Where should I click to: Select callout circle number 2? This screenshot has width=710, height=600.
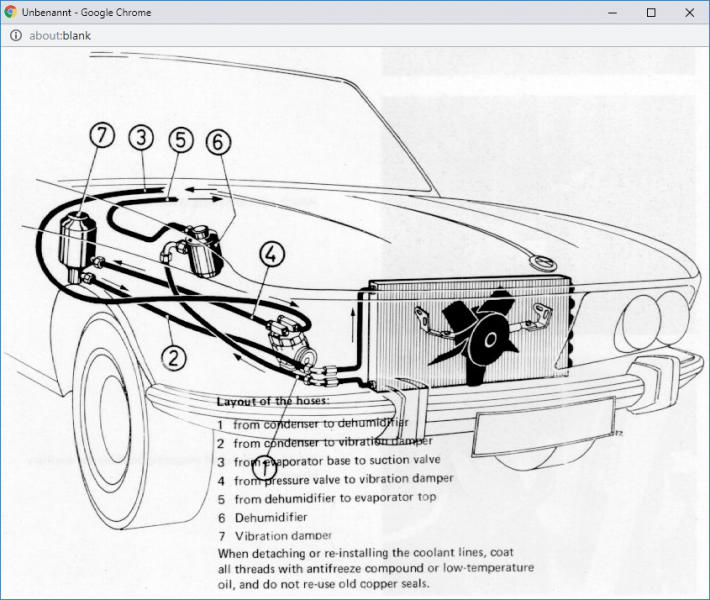(x=175, y=357)
